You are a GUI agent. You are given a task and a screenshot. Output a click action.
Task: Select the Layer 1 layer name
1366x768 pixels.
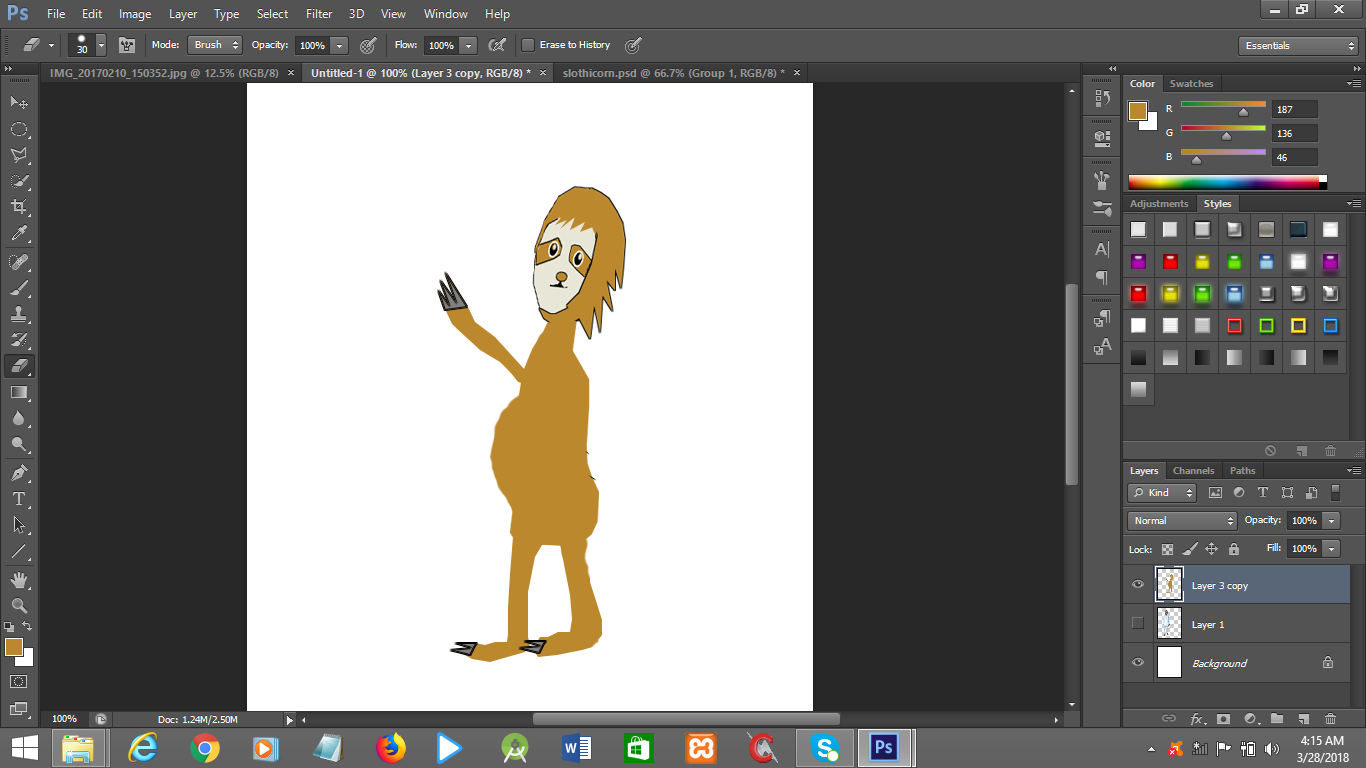tap(1208, 625)
